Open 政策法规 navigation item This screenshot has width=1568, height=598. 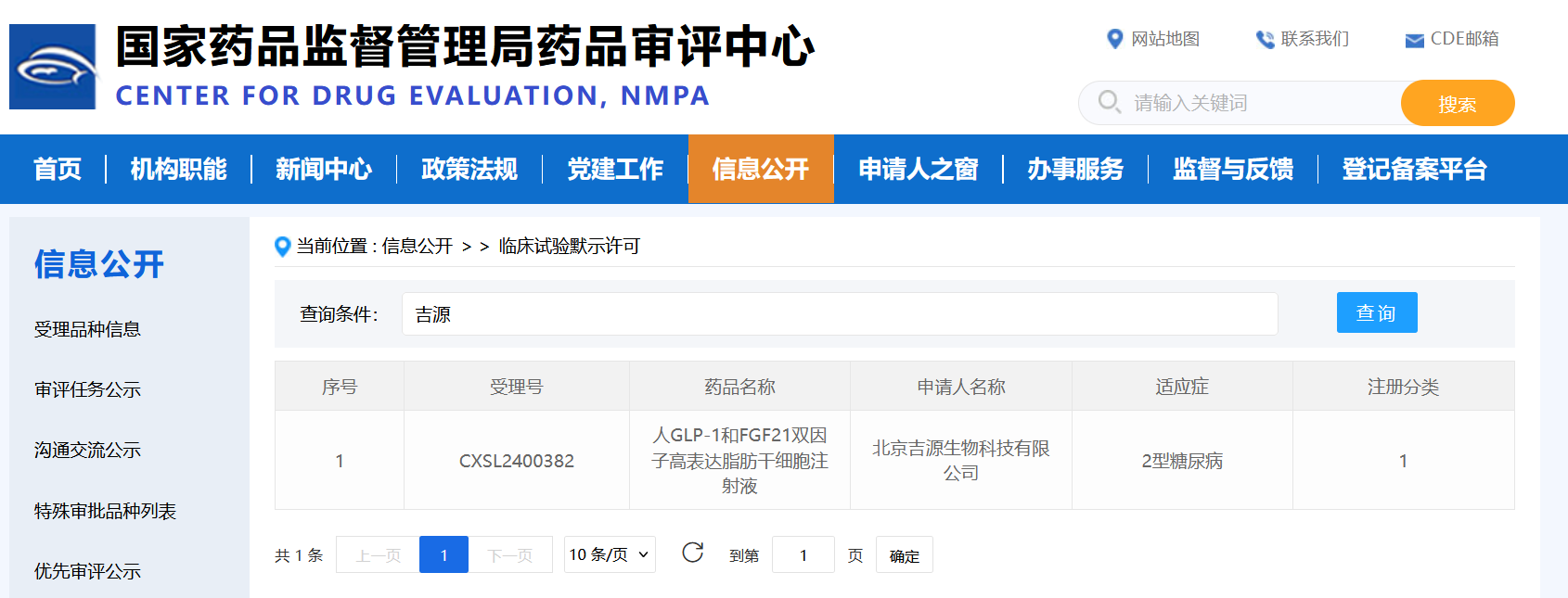coord(469,169)
